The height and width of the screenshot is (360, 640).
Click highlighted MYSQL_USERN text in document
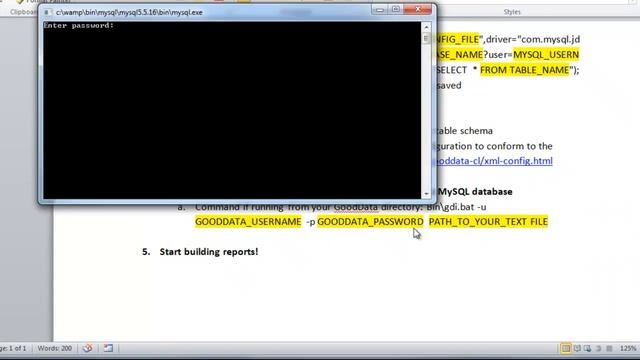546,55
